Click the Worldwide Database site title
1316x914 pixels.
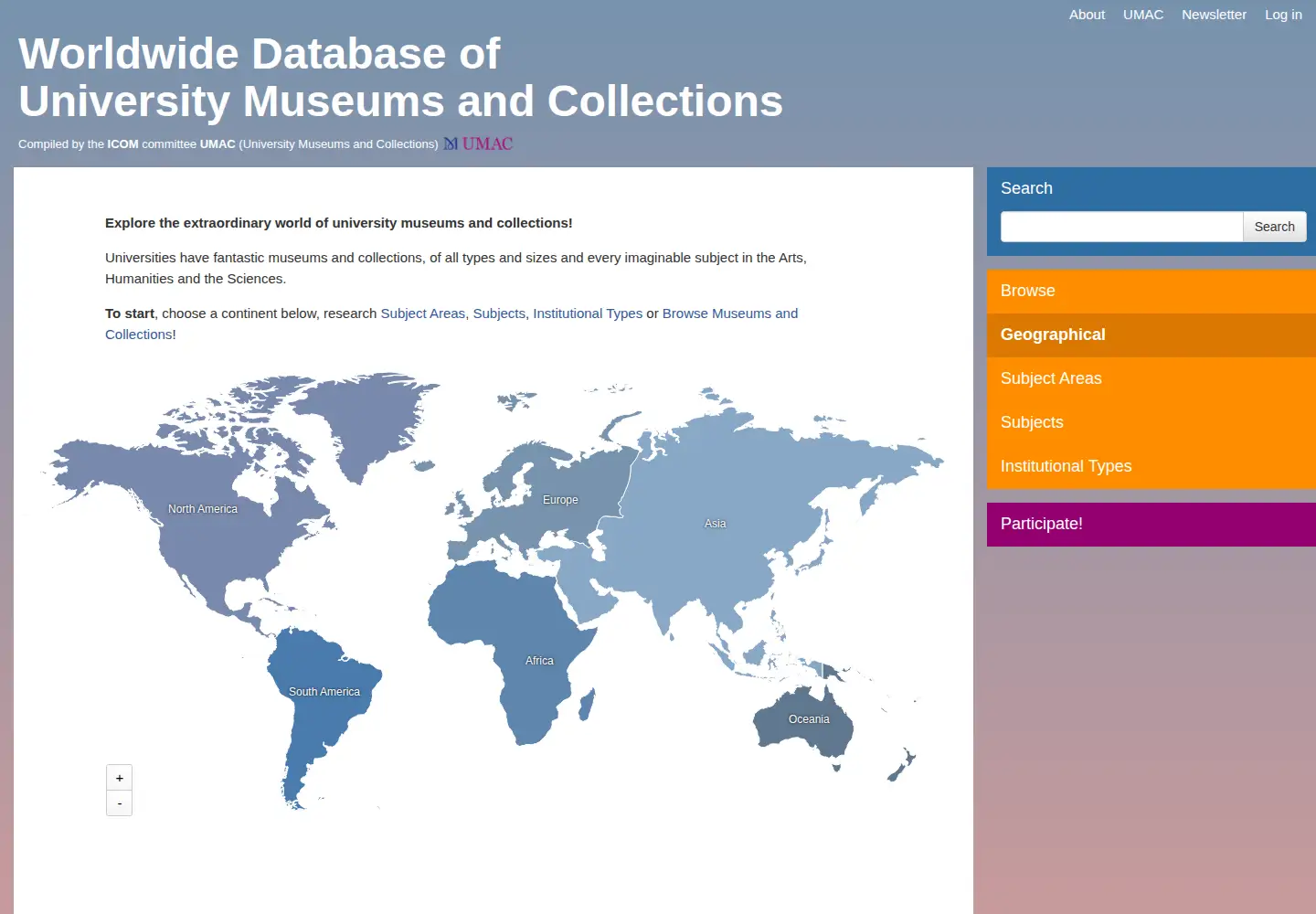point(400,78)
